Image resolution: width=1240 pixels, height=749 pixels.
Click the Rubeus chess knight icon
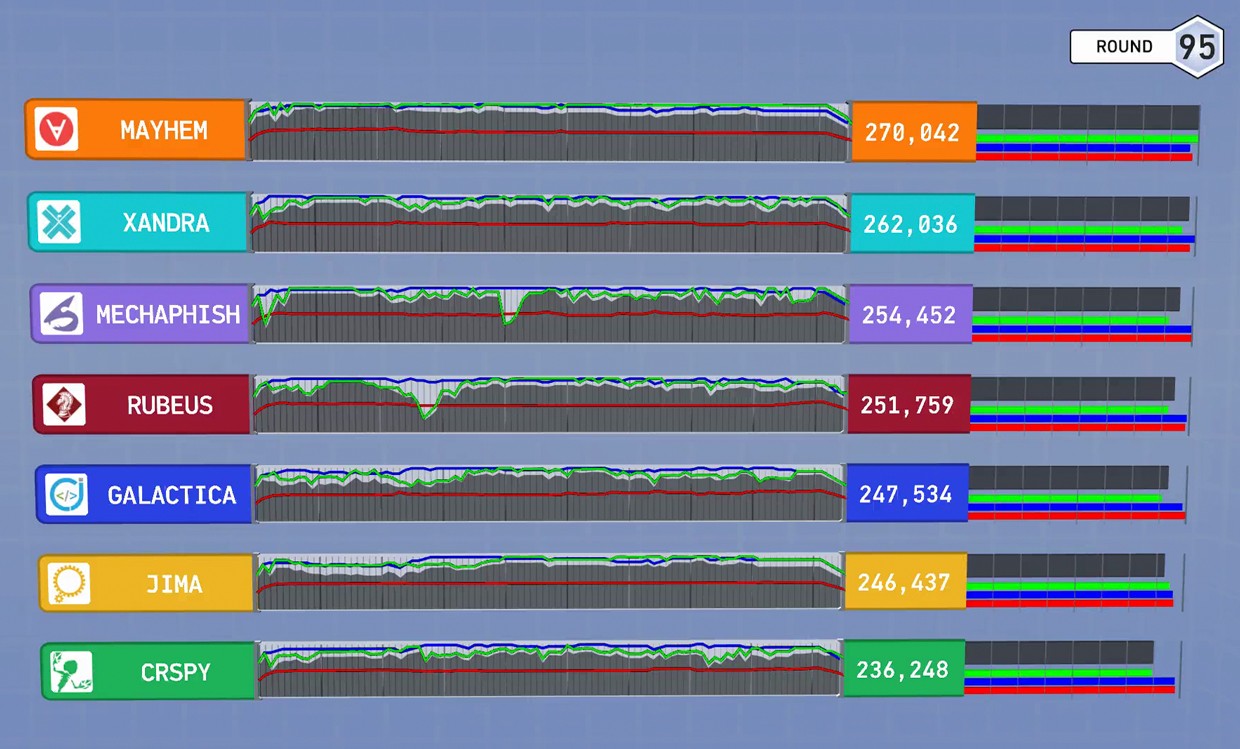64,405
